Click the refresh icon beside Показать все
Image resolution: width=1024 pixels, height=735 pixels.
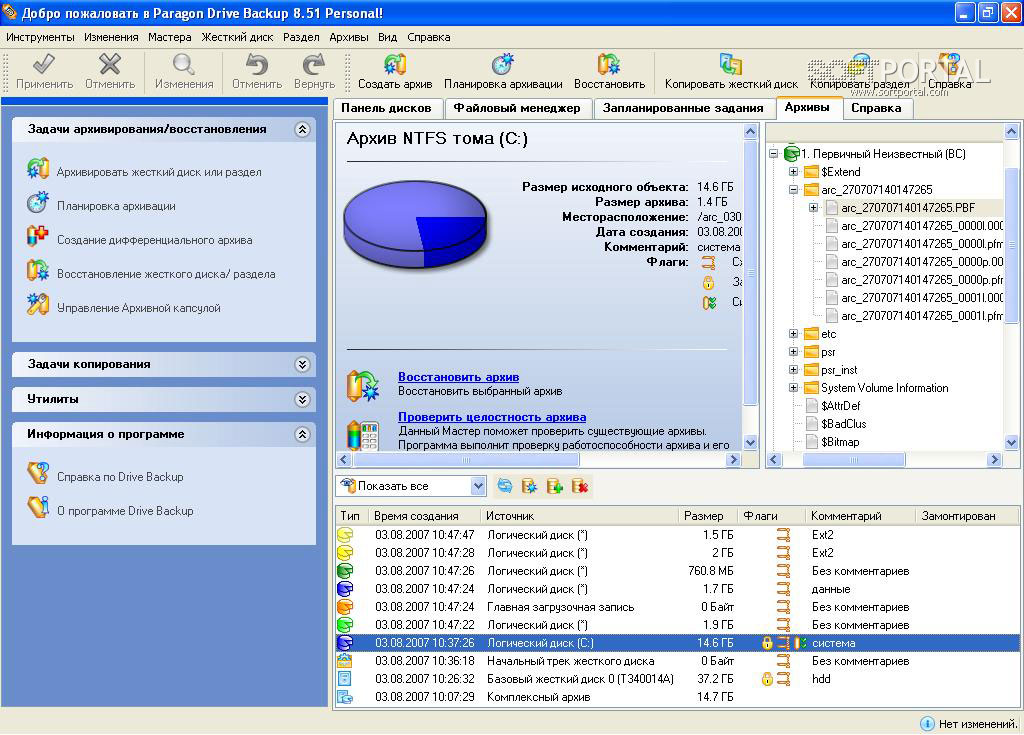click(x=505, y=486)
